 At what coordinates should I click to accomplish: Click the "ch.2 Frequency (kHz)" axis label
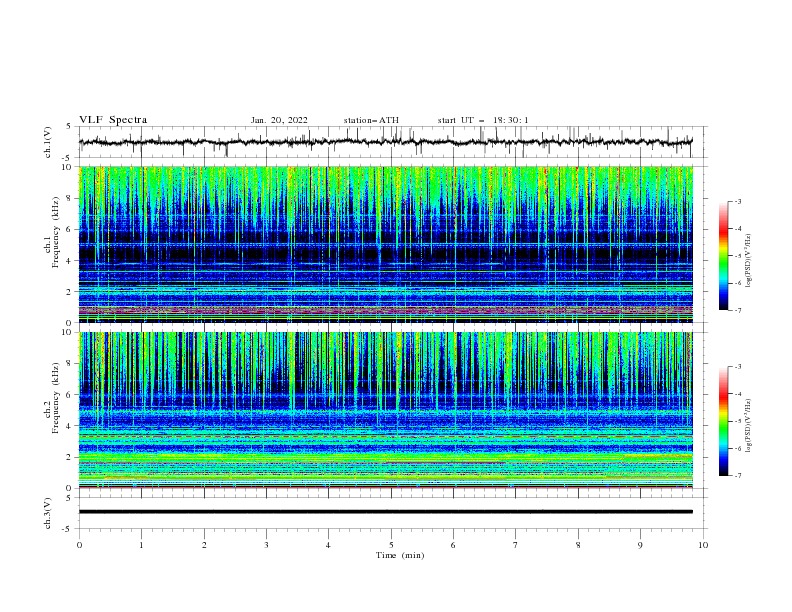(x=52, y=397)
